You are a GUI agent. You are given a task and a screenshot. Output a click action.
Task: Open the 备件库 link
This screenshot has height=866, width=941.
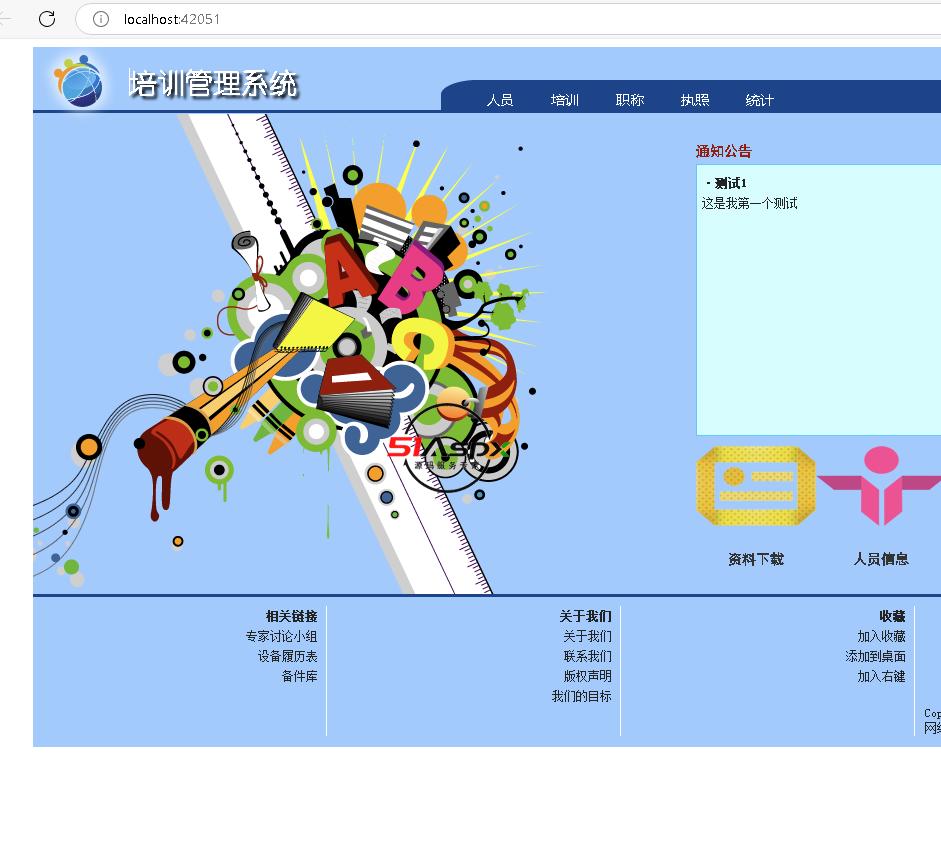[299, 676]
